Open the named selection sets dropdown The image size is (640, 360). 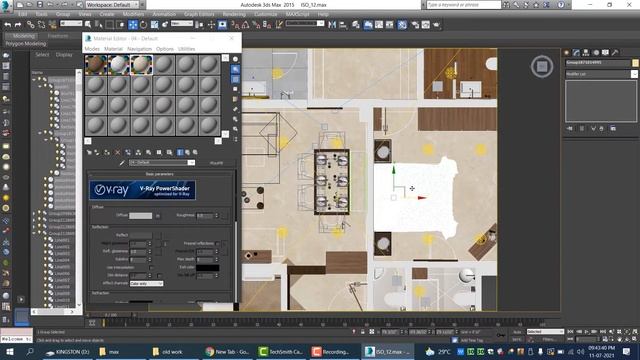click(x=305, y=24)
